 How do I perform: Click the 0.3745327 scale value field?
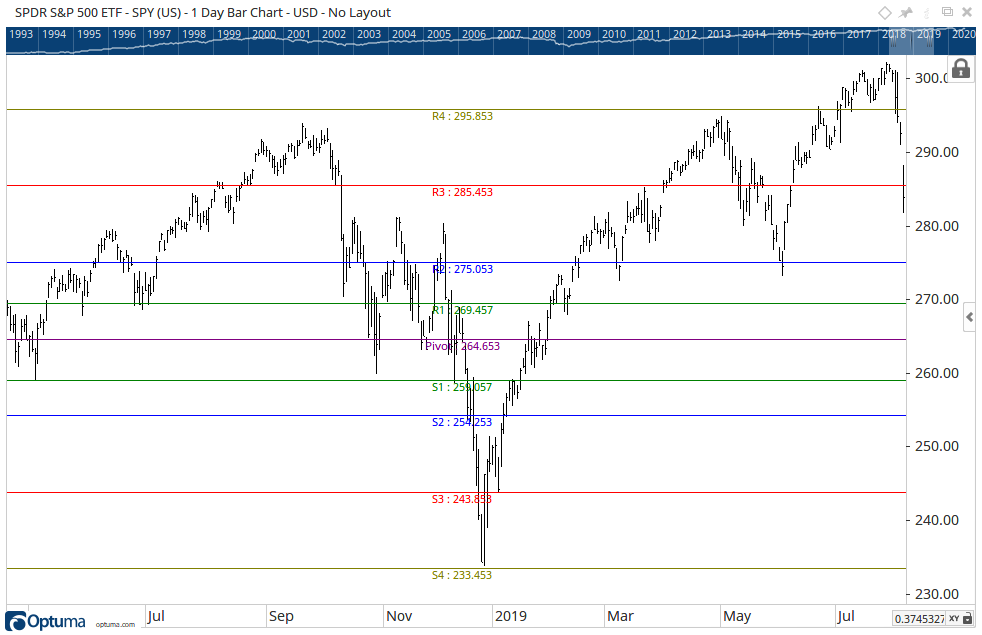[x=919, y=619]
